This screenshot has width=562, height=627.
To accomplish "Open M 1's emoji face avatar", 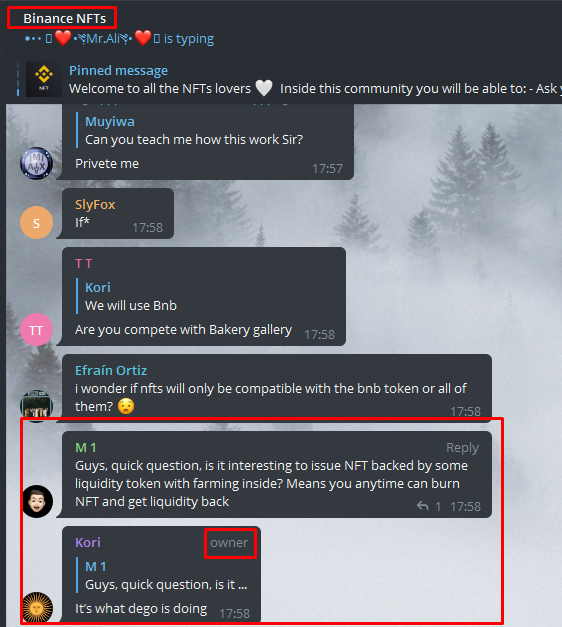I will pyautogui.click(x=38, y=501).
